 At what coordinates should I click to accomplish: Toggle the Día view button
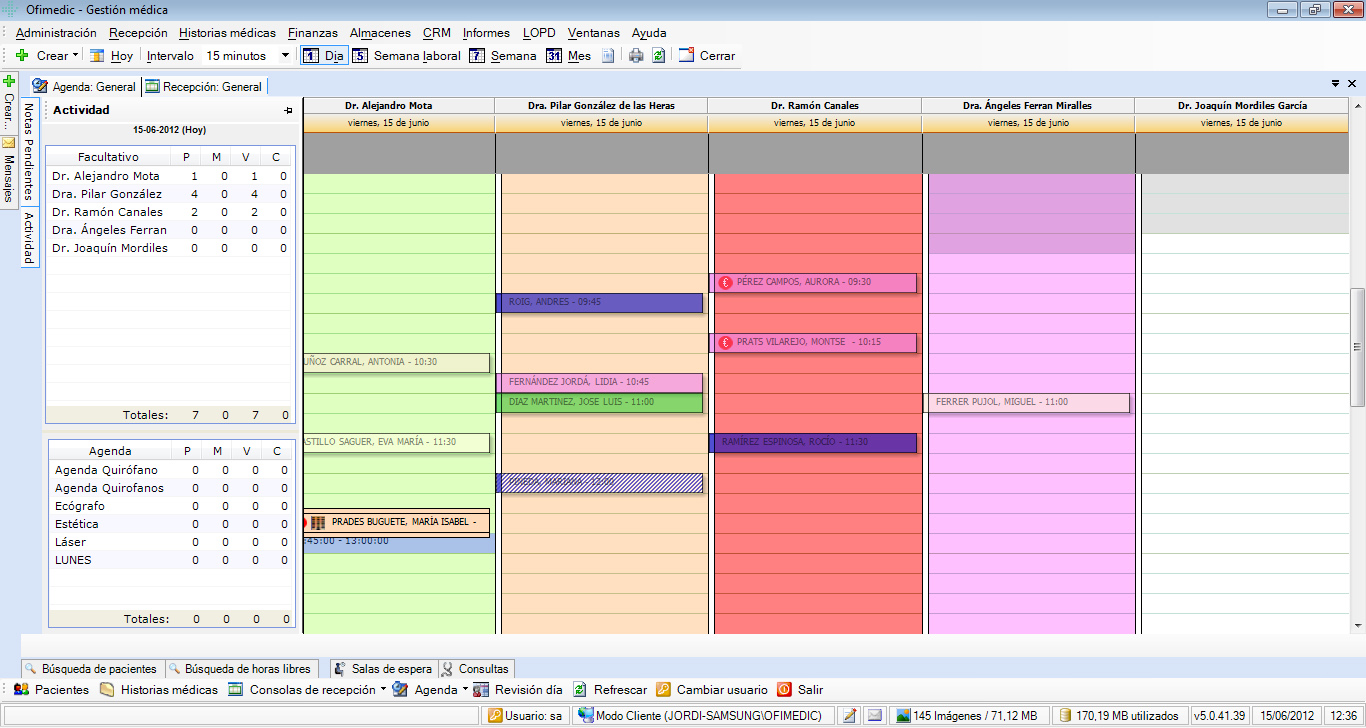[324, 56]
